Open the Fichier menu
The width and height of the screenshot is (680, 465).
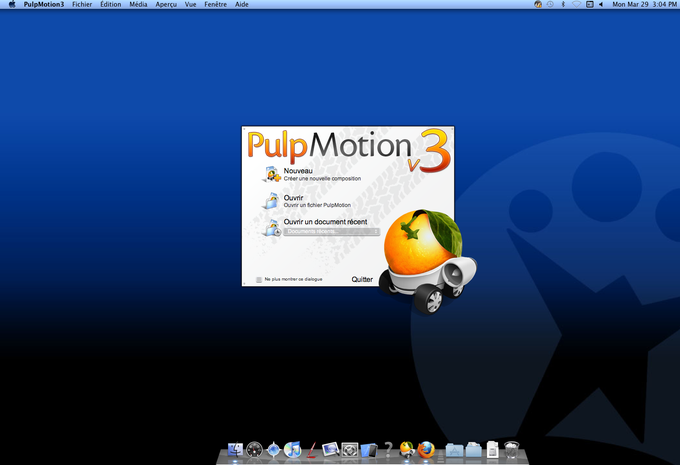(x=82, y=4)
